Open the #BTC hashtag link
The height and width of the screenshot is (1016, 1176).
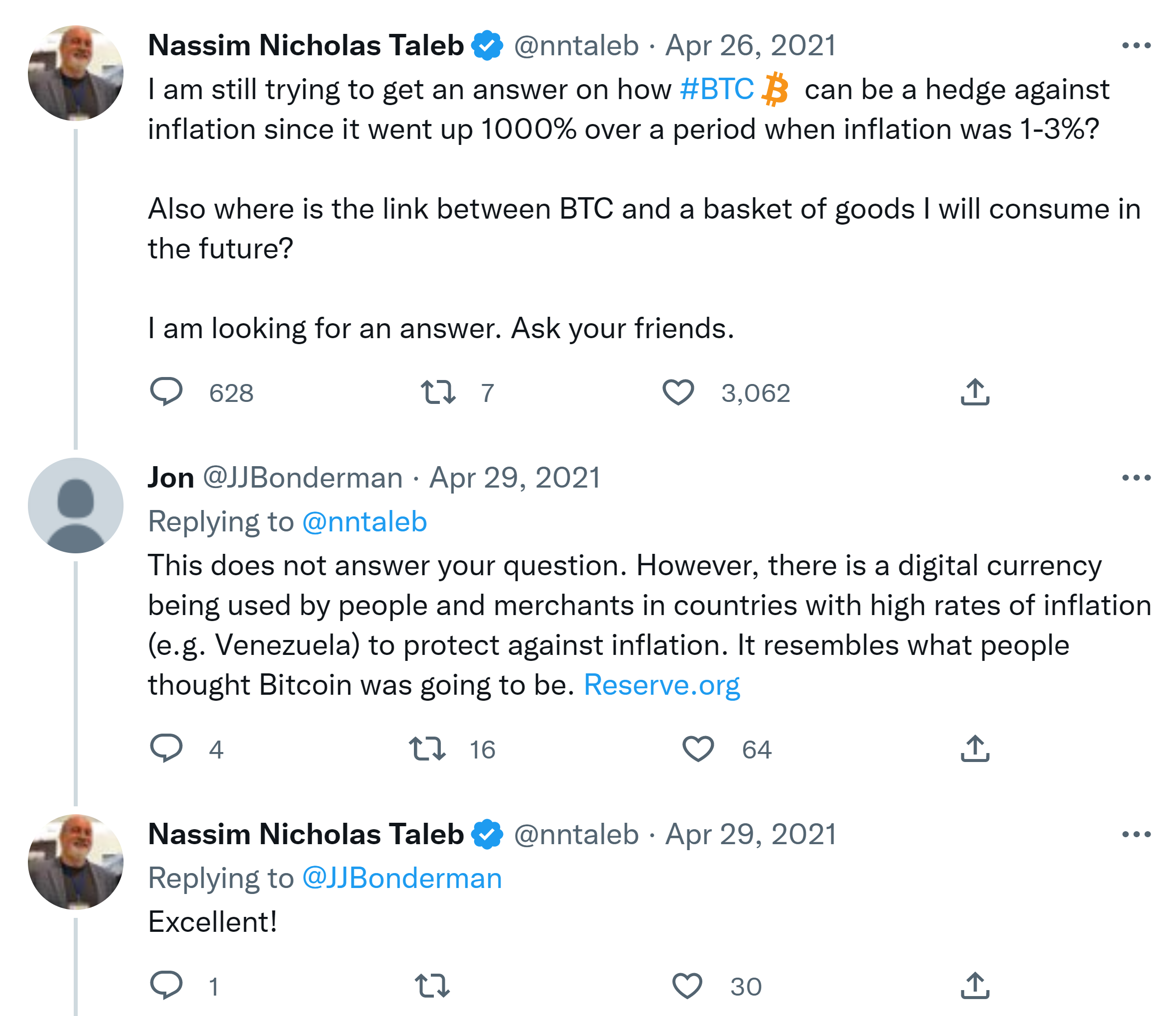pos(717,90)
